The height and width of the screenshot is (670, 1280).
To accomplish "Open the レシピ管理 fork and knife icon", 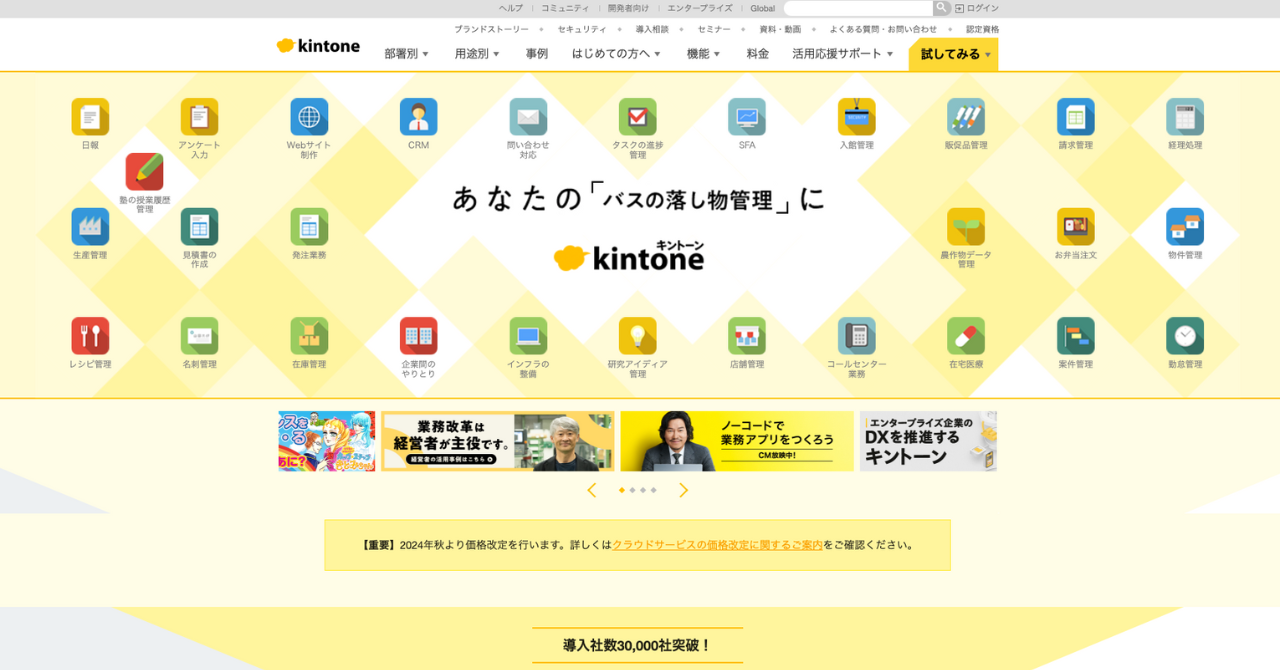I will [90, 336].
